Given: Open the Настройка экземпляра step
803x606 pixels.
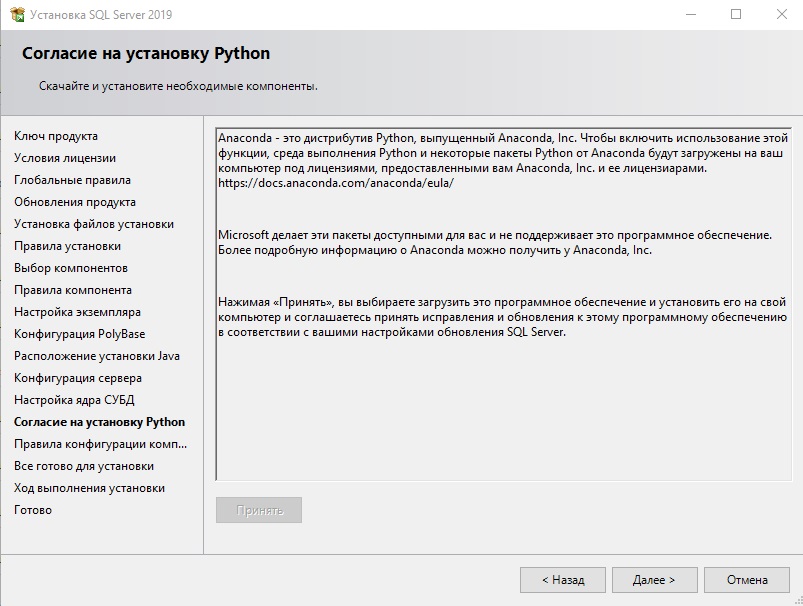Looking at the screenshot, I should 77,312.
